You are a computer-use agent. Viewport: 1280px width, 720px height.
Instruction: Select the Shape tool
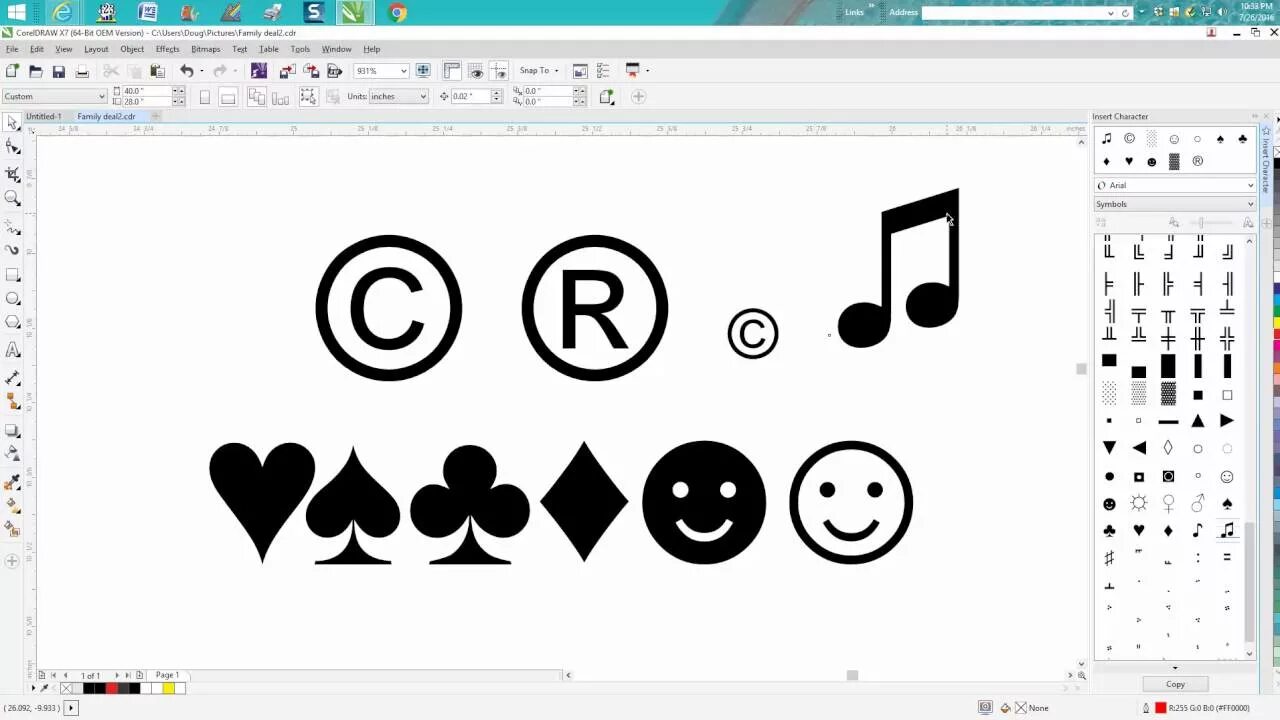click(x=13, y=147)
